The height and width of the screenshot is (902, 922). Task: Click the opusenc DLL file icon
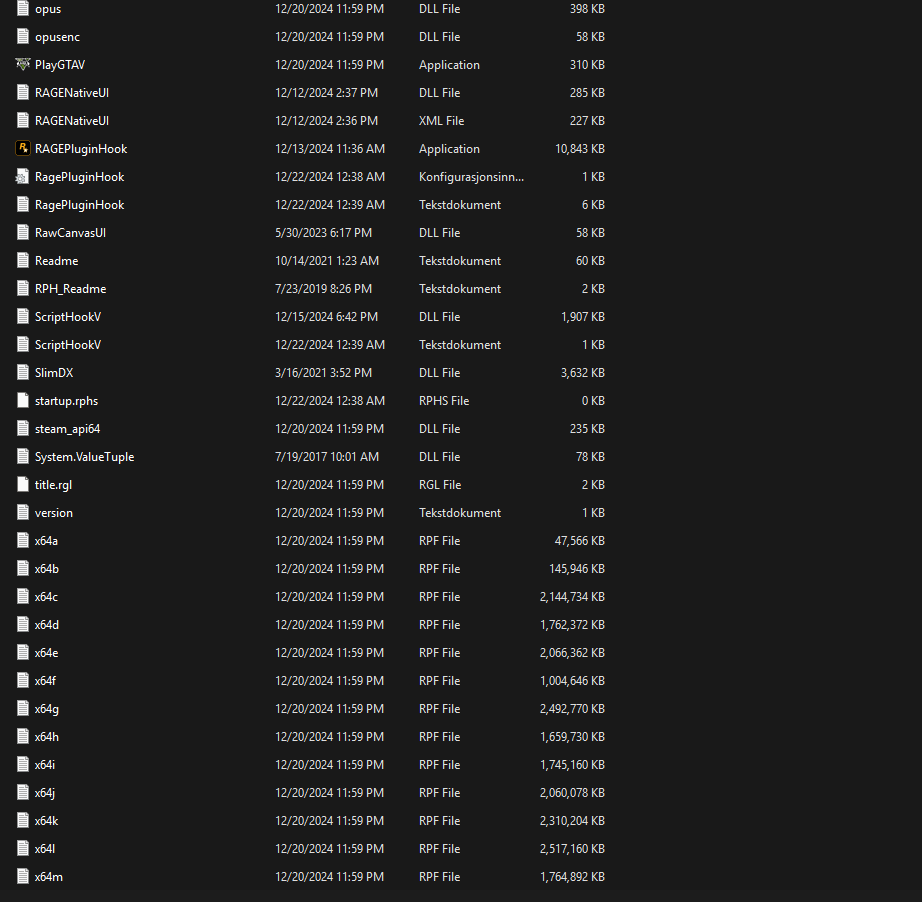click(23, 37)
